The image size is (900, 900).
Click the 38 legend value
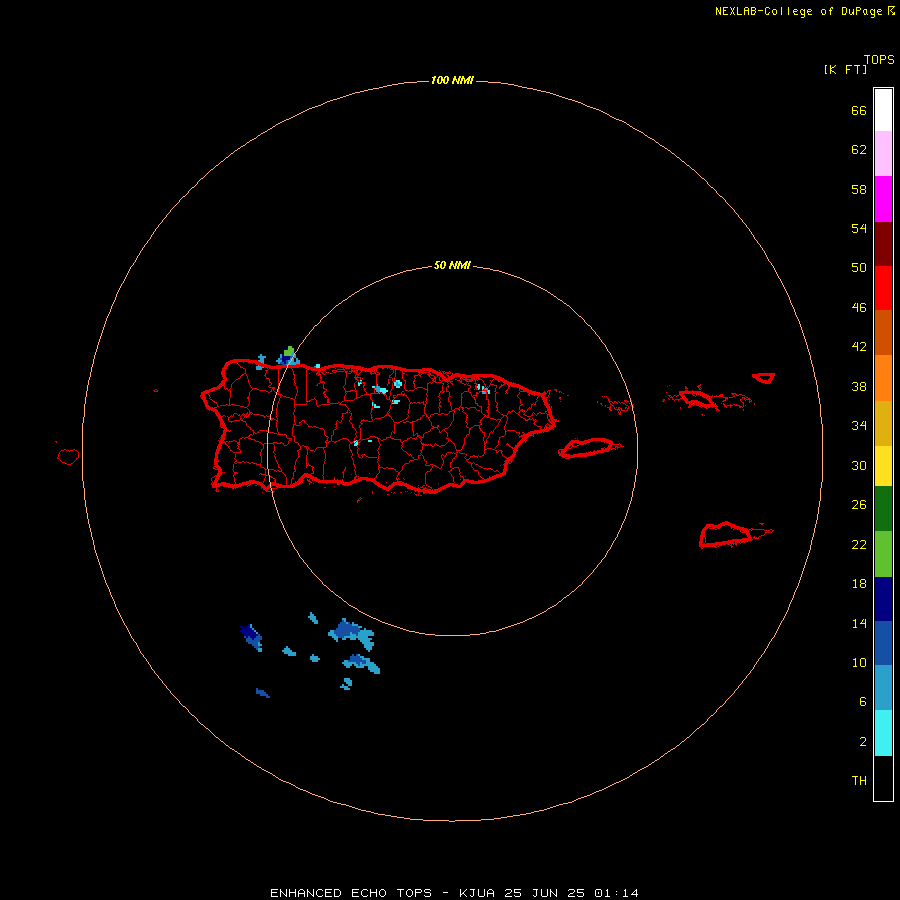(859, 386)
